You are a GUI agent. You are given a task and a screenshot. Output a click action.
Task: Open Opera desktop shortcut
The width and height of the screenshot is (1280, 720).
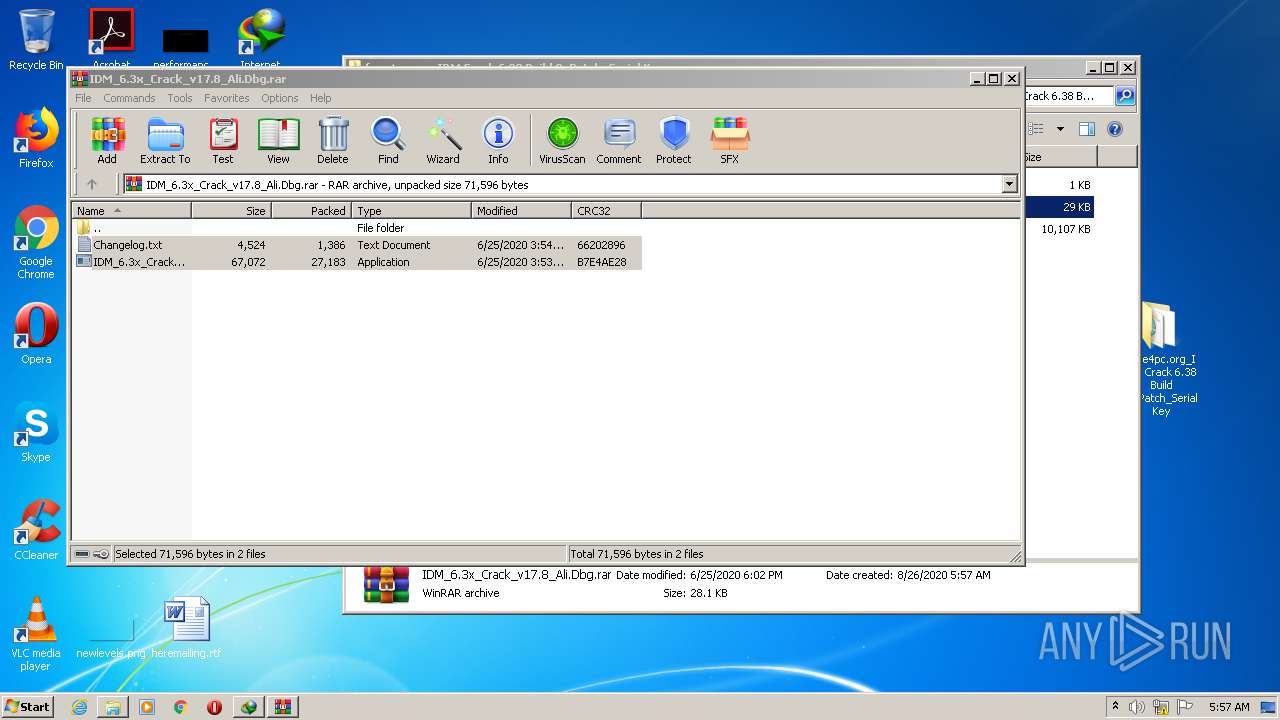point(36,335)
